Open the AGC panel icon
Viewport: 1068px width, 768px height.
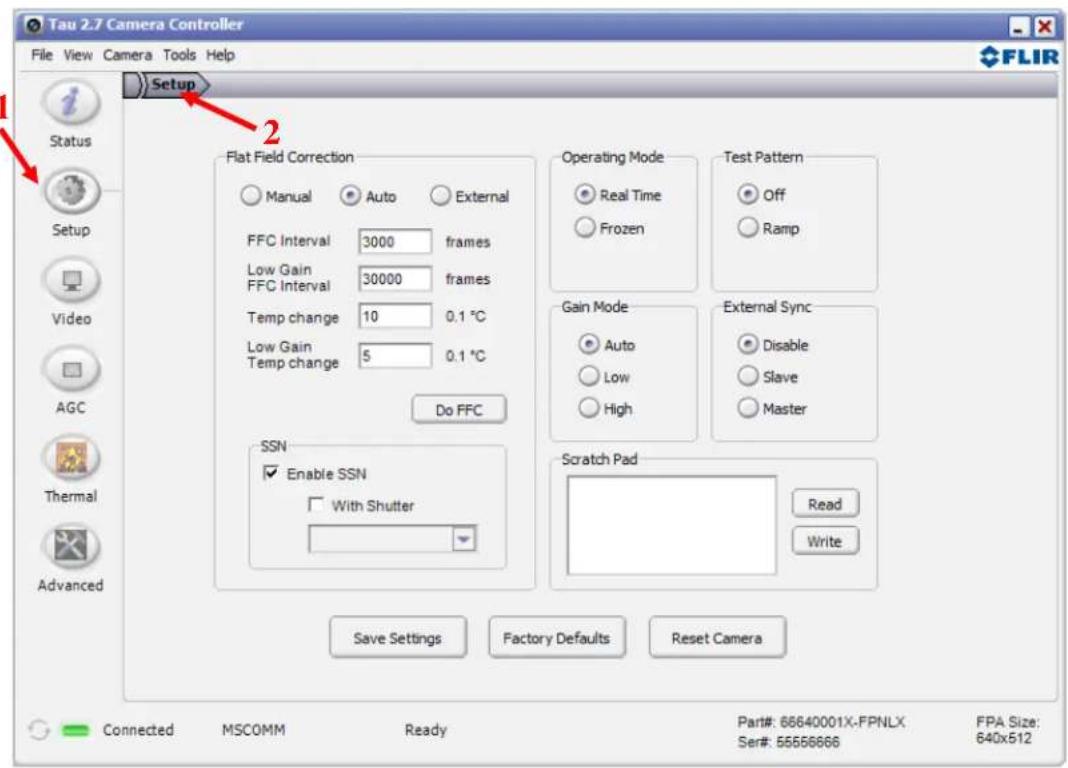click(72, 369)
